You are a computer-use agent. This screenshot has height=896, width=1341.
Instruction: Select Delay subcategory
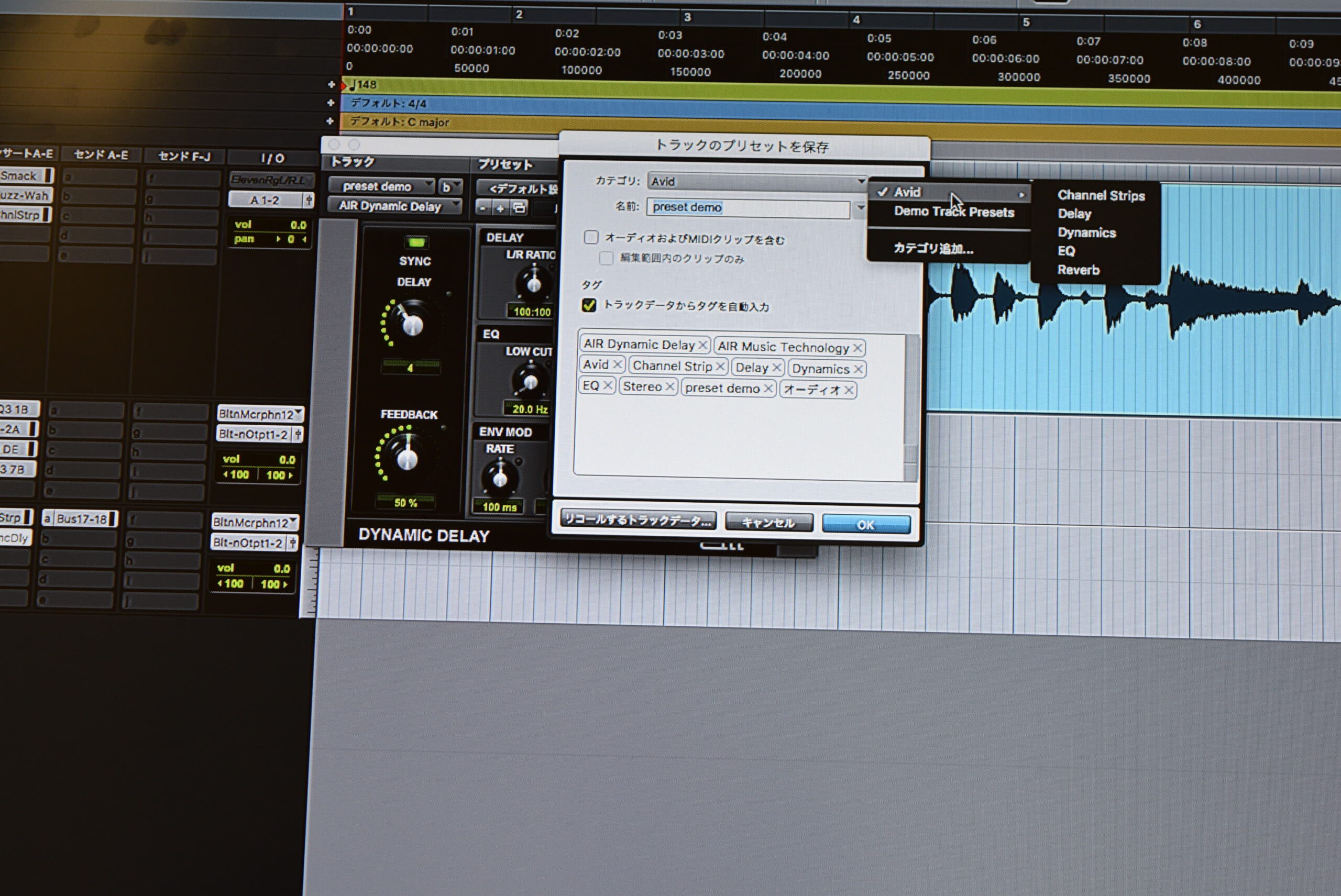tap(1074, 214)
